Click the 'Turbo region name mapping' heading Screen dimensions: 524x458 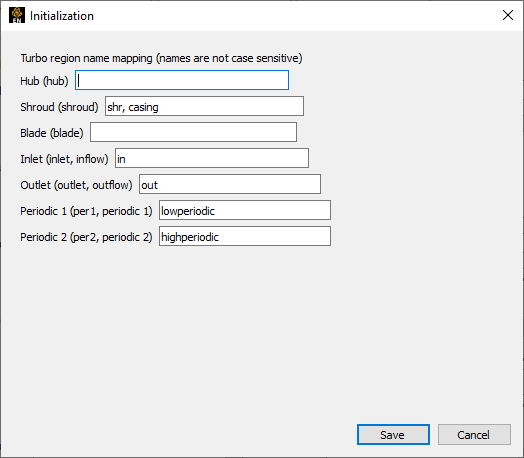(x=86, y=58)
